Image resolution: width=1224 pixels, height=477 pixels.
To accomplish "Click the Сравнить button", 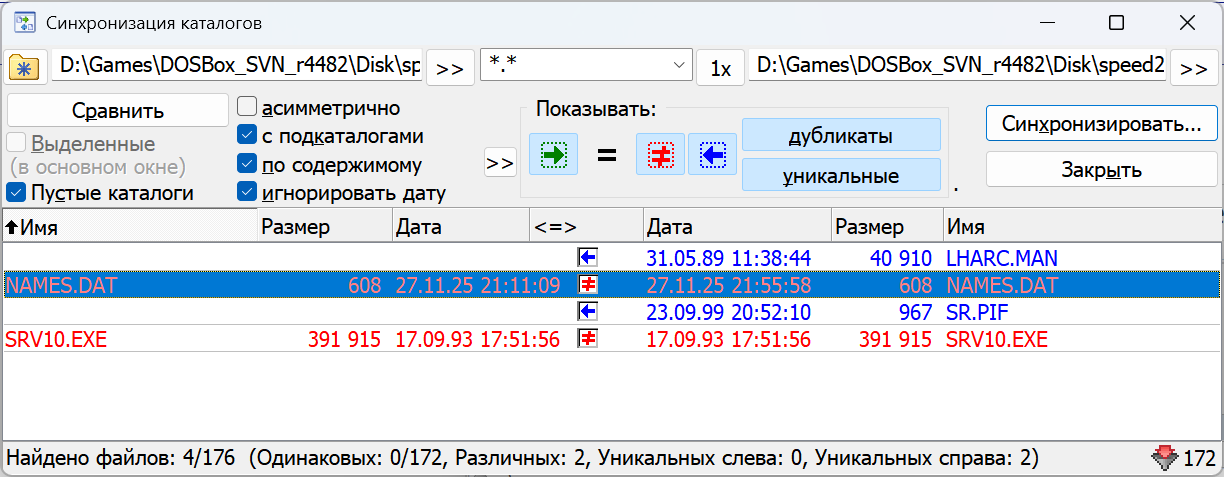I will 118,110.
